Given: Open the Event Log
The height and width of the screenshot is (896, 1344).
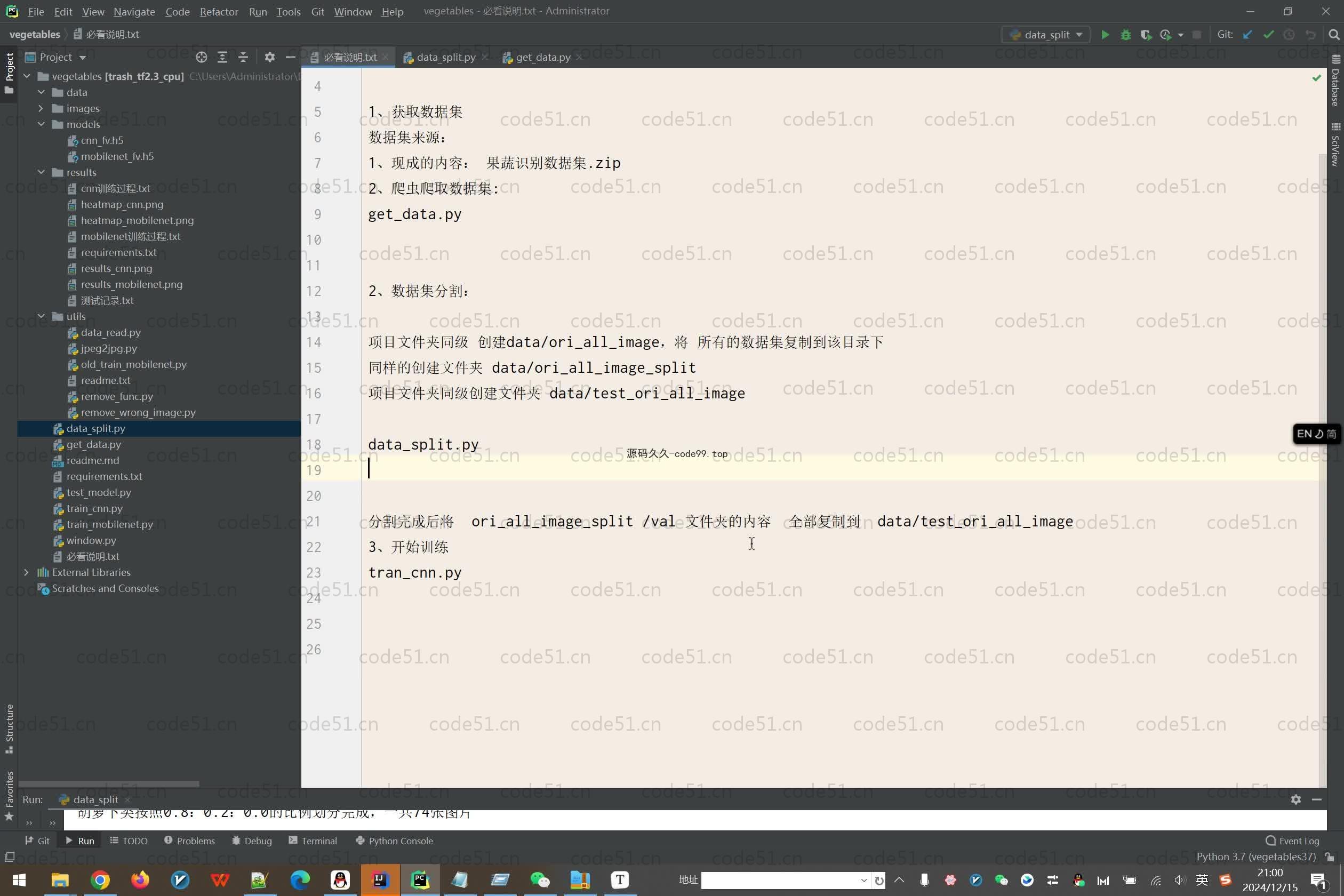Looking at the screenshot, I should point(1293,841).
